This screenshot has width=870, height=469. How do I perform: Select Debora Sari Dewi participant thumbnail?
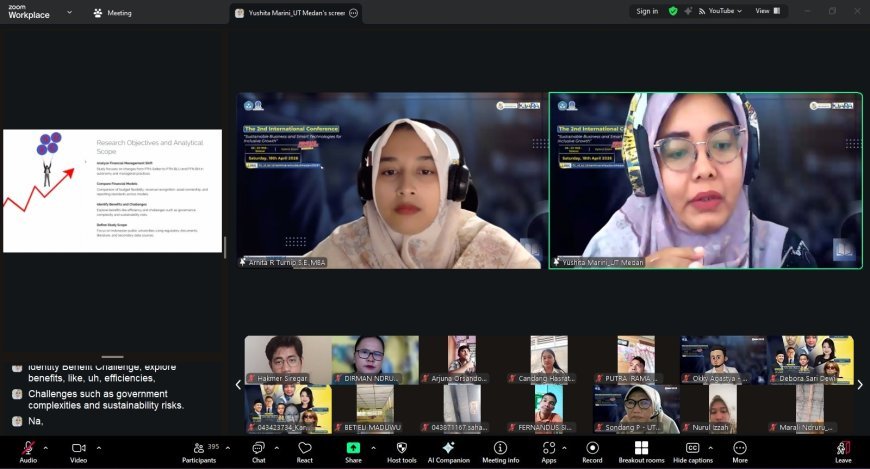811,360
